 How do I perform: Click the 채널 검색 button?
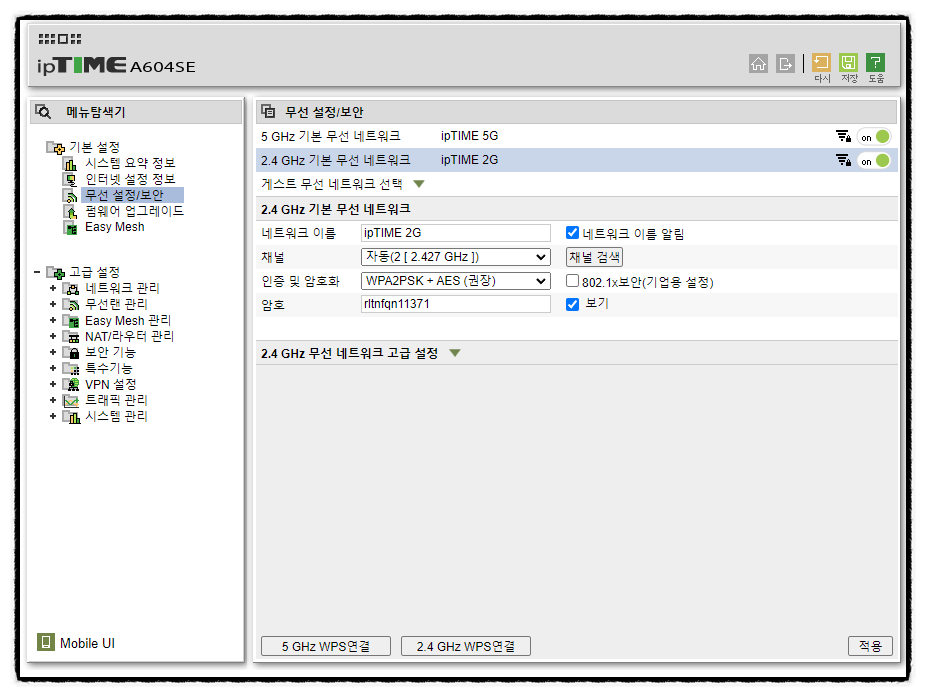pos(594,257)
